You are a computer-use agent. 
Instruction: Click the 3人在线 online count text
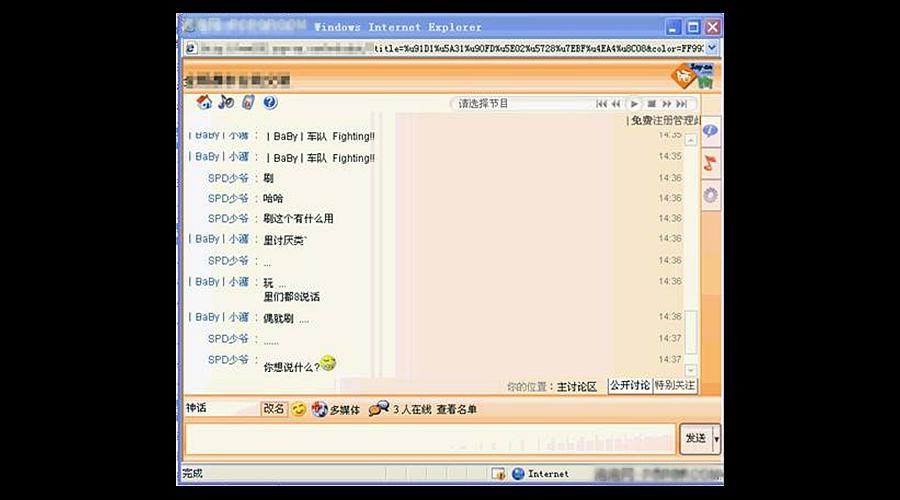412,409
